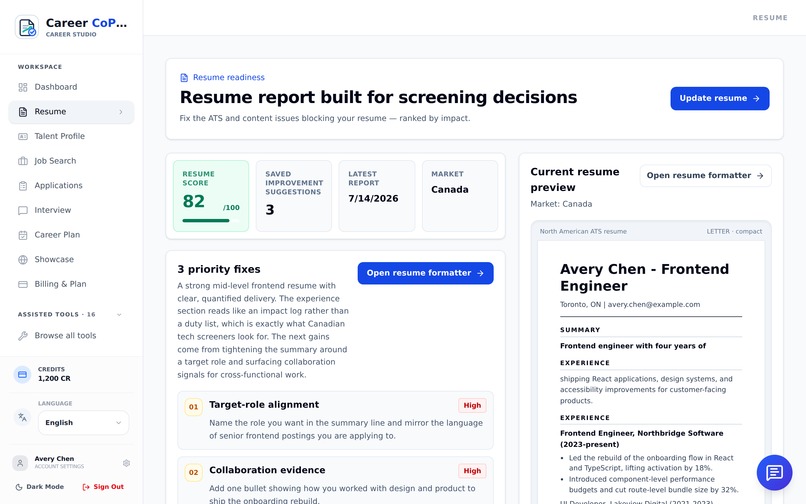Click the '3 priority fixes' heading

coord(219,269)
